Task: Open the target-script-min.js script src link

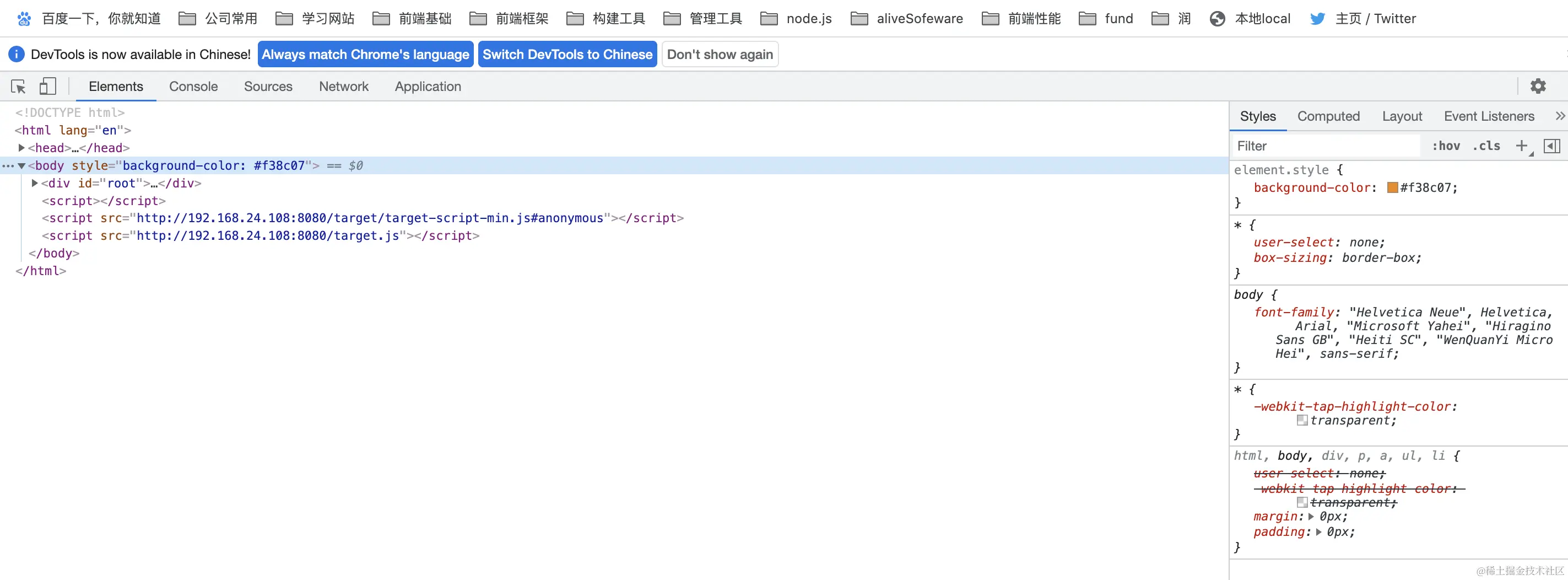Action: 370,218
